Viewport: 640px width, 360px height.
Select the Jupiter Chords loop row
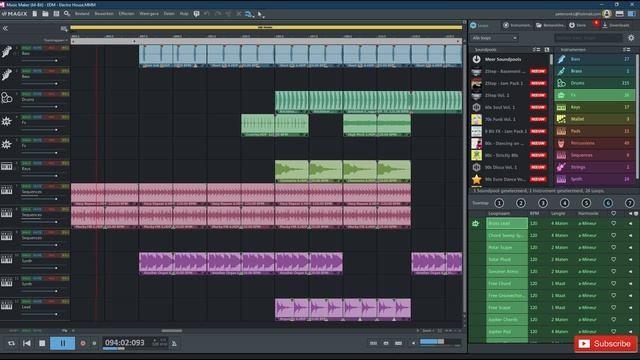[553, 320]
